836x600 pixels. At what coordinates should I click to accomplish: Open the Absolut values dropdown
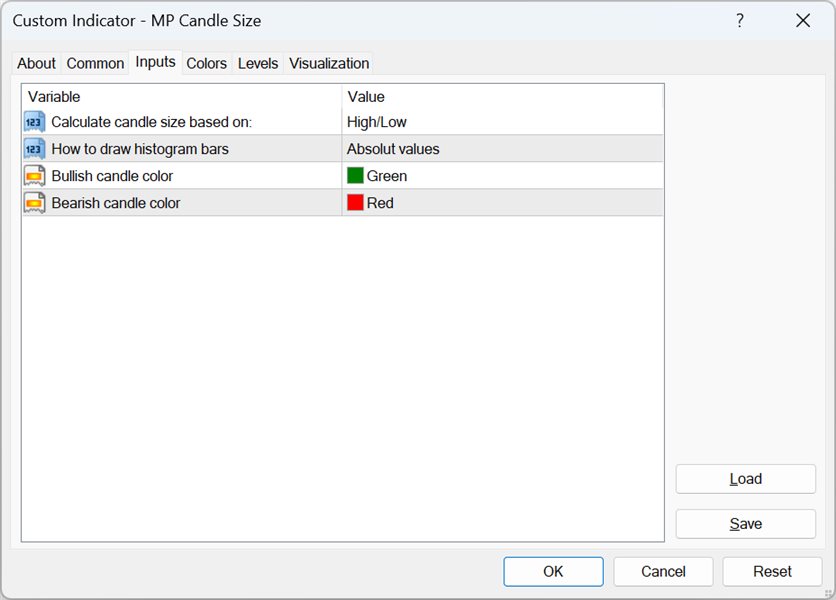(x=502, y=149)
